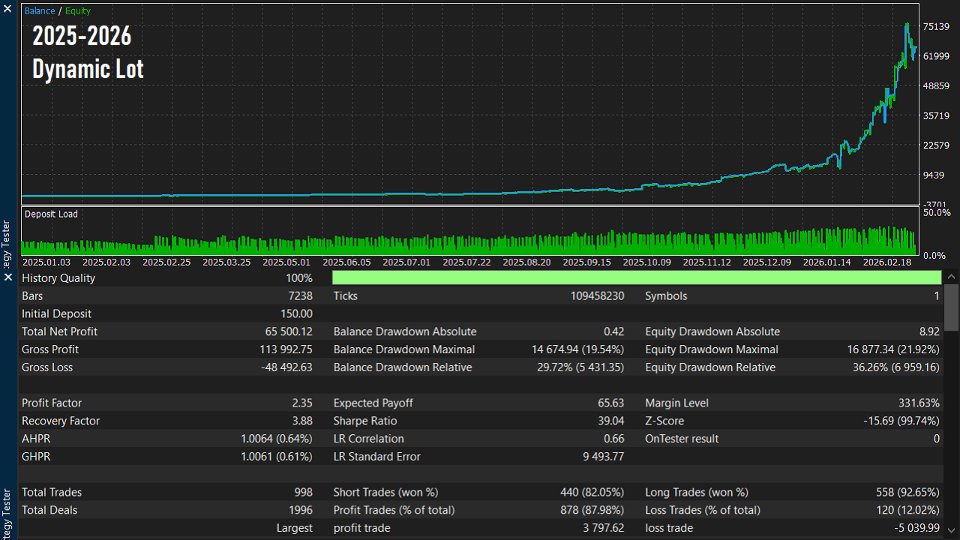Close the upper Strategy Tester graph panel
This screenshot has height=540, width=960.
coord(8,10)
